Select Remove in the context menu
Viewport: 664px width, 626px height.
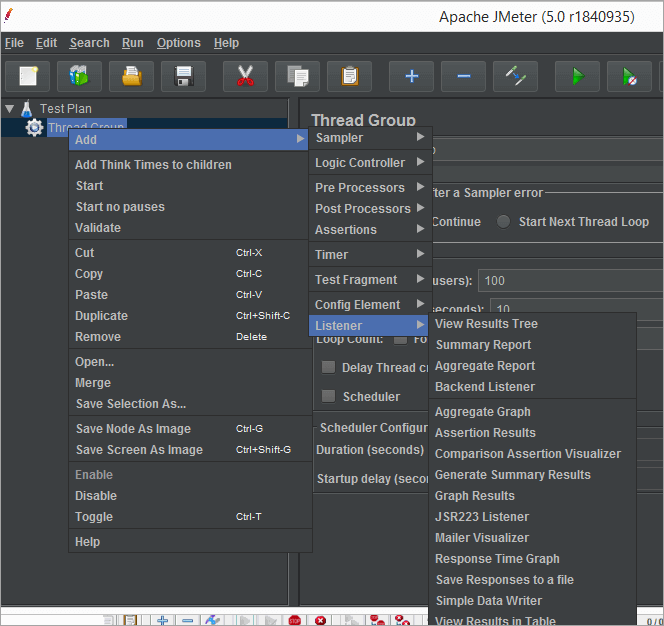click(x=188, y=337)
